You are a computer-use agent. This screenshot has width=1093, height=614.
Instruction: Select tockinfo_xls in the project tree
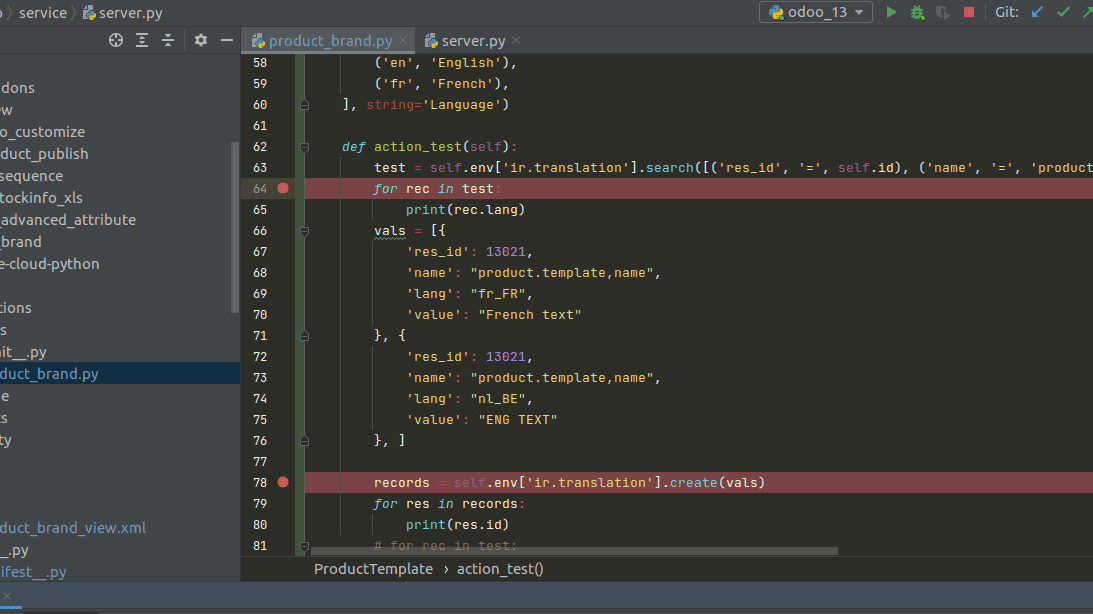[x=41, y=197]
